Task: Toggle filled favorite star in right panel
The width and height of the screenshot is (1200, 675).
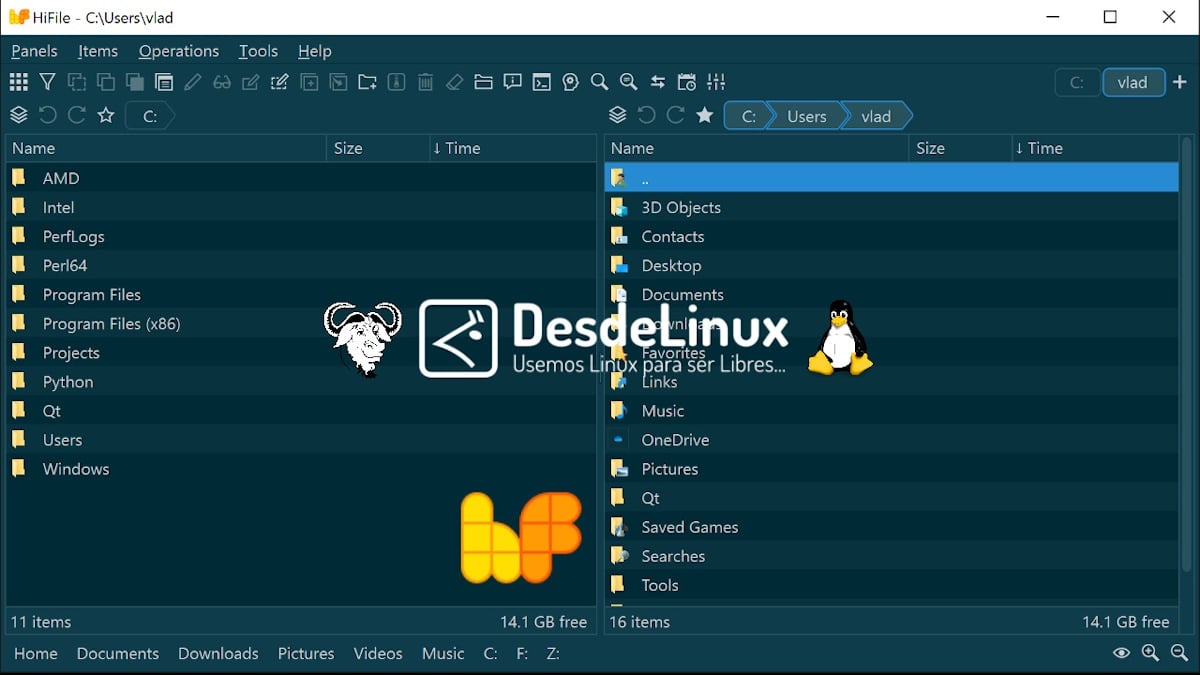Action: (x=704, y=116)
